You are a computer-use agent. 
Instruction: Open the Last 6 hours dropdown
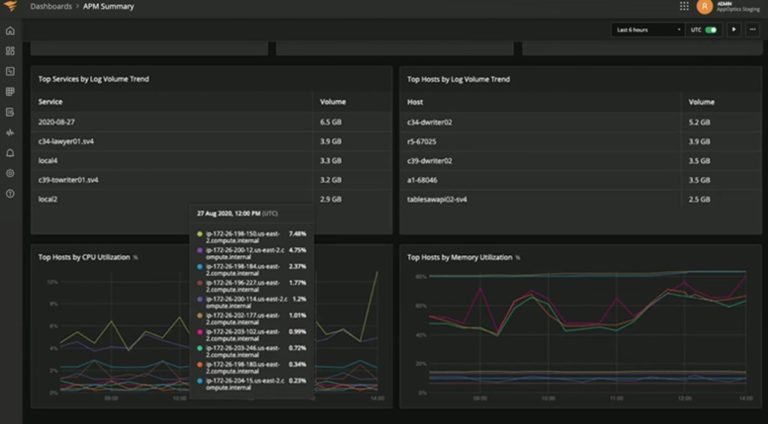coord(648,30)
